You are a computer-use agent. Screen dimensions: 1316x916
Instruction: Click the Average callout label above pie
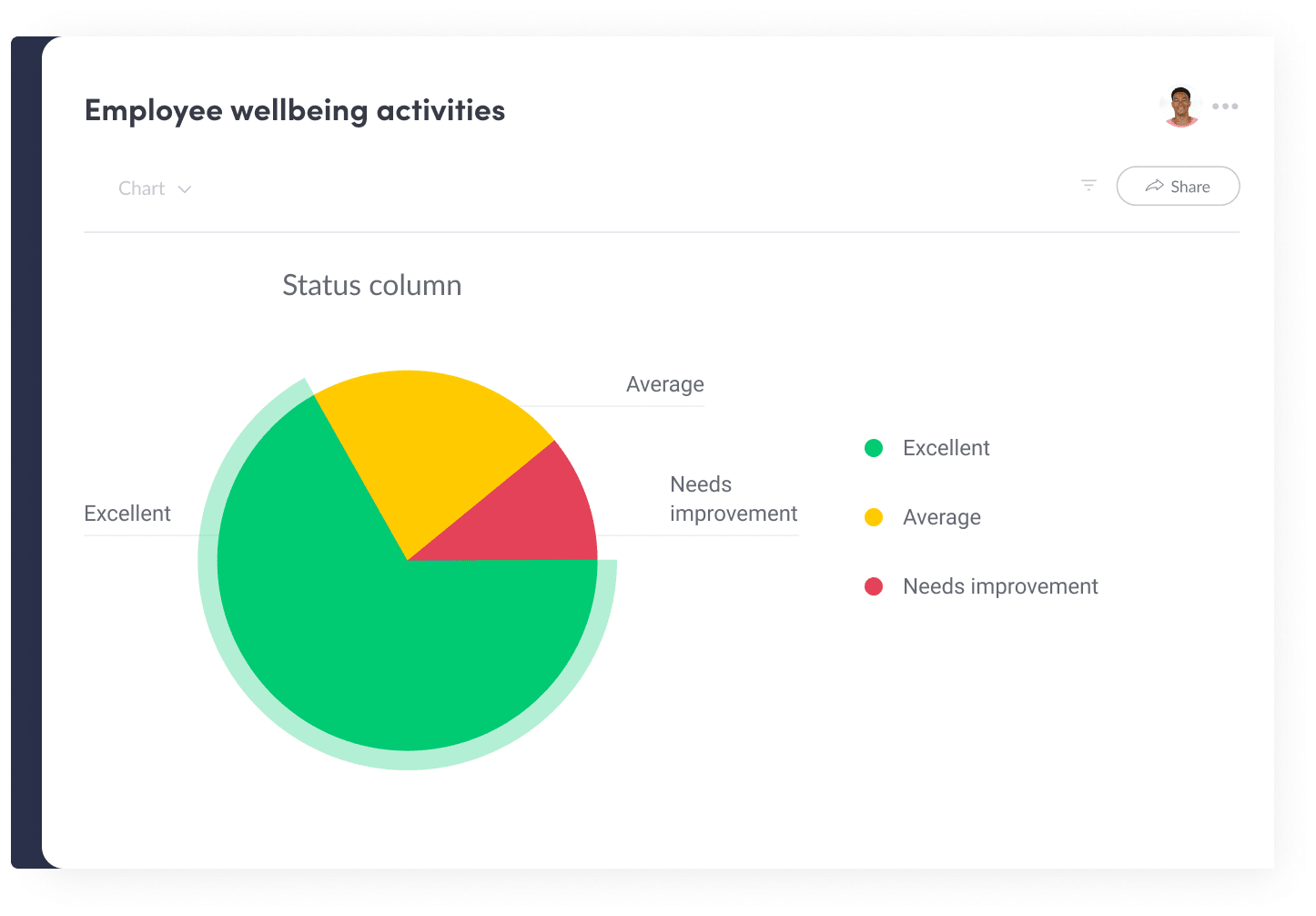(x=664, y=384)
